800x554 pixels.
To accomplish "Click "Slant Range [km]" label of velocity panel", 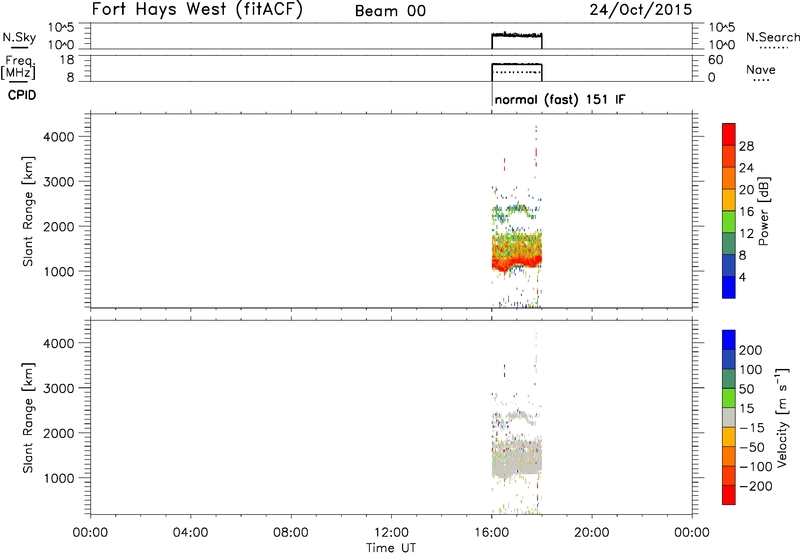I will 28,418.
